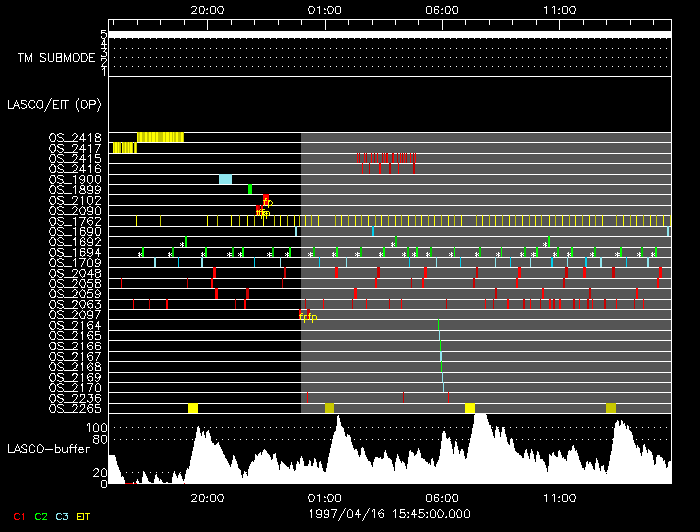This screenshot has height=532, width=700.
Task: Click the yellow 'frfp' marker near OS_2097
Action: [x=308, y=318]
